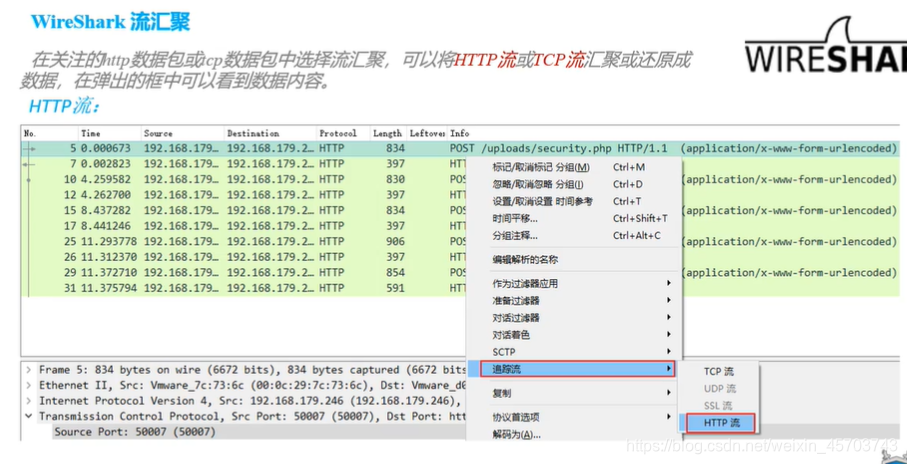
Task: Click time 11.372710 cell
Action: [x=109, y=272]
